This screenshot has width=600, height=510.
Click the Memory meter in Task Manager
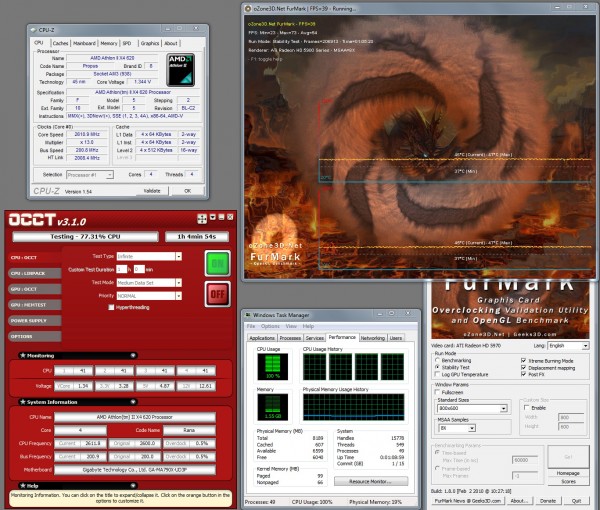272,407
